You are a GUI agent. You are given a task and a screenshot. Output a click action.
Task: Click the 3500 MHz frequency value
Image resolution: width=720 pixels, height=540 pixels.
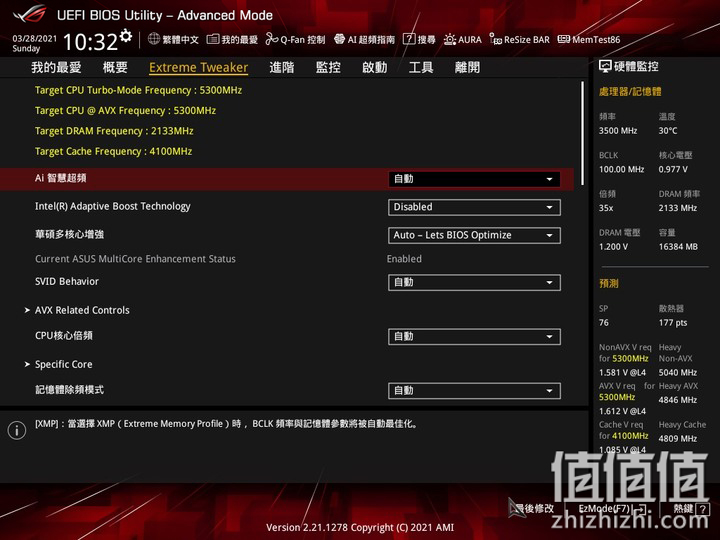[x=618, y=131]
